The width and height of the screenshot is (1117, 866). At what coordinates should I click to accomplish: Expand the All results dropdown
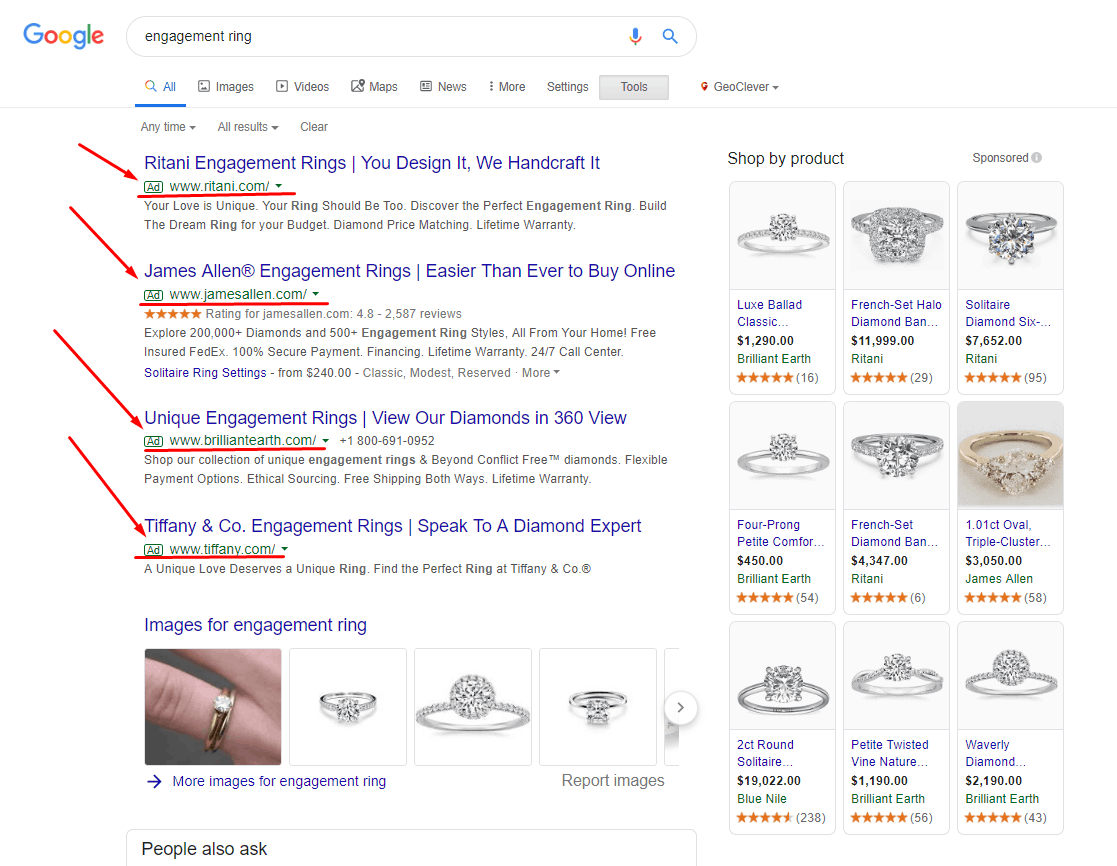(248, 127)
